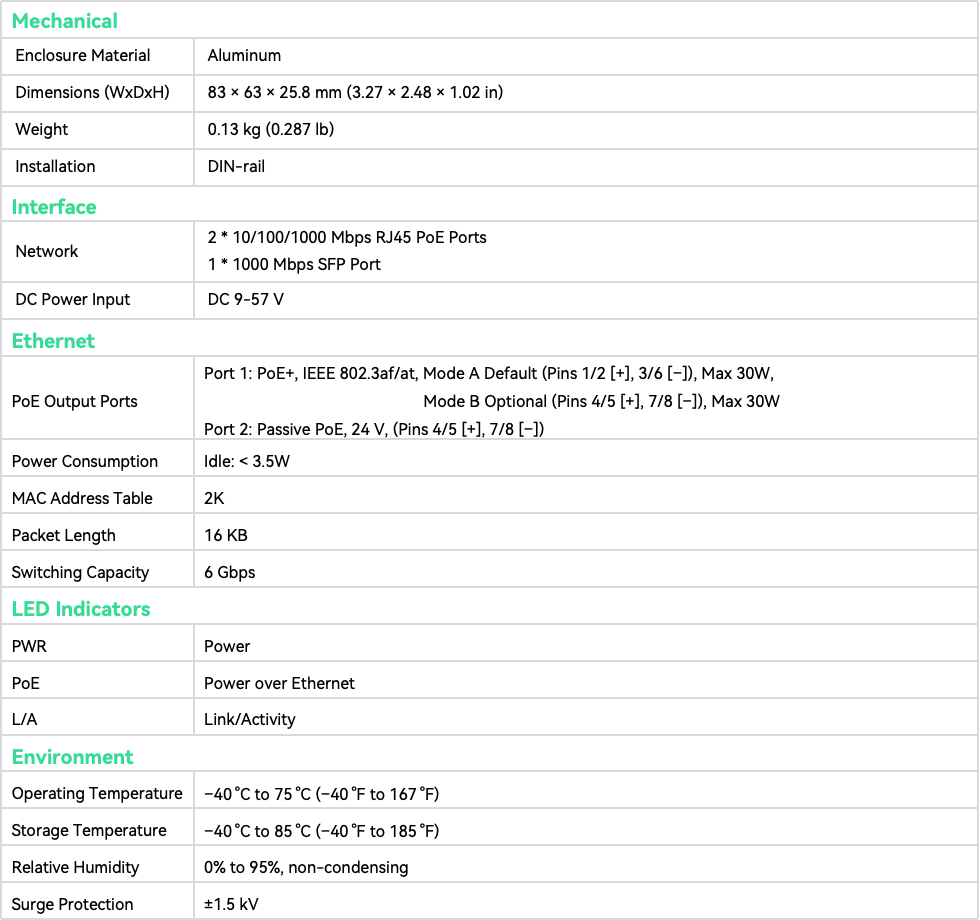Select the Environment section header
This screenshot has height=920, width=980.
click(72, 757)
